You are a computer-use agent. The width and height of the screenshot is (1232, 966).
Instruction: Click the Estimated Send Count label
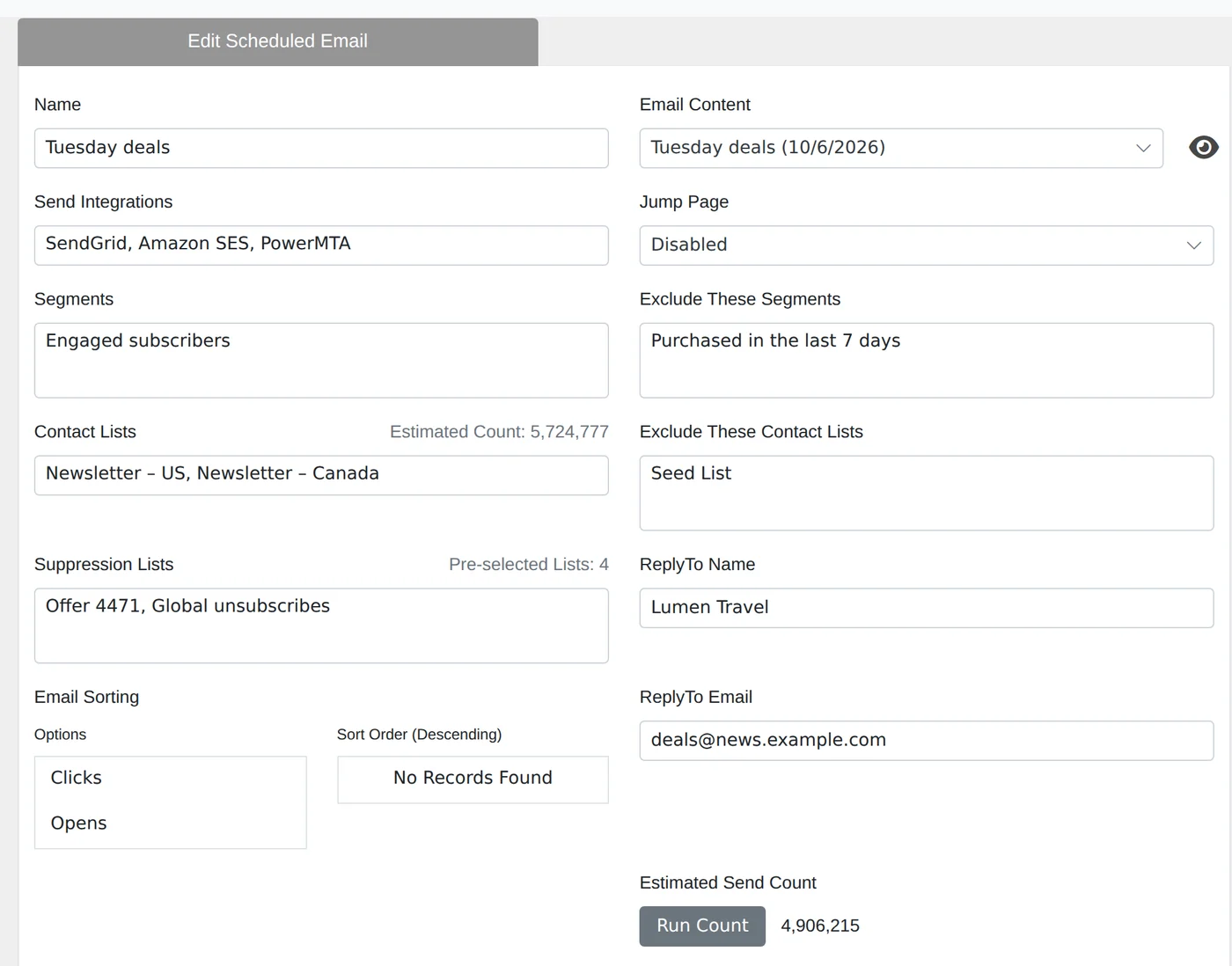tap(728, 882)
